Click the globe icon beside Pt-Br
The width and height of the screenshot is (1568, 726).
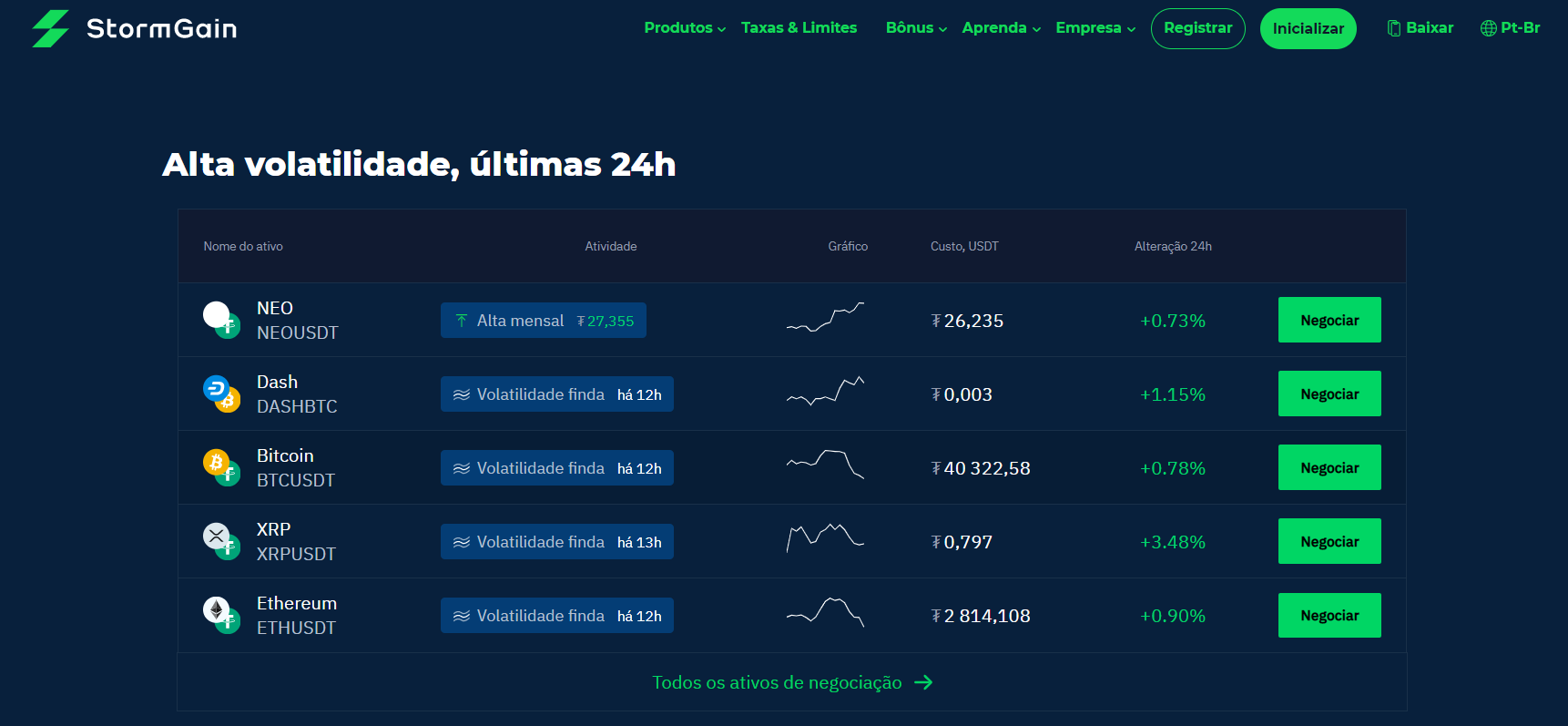click(1489, 28)
